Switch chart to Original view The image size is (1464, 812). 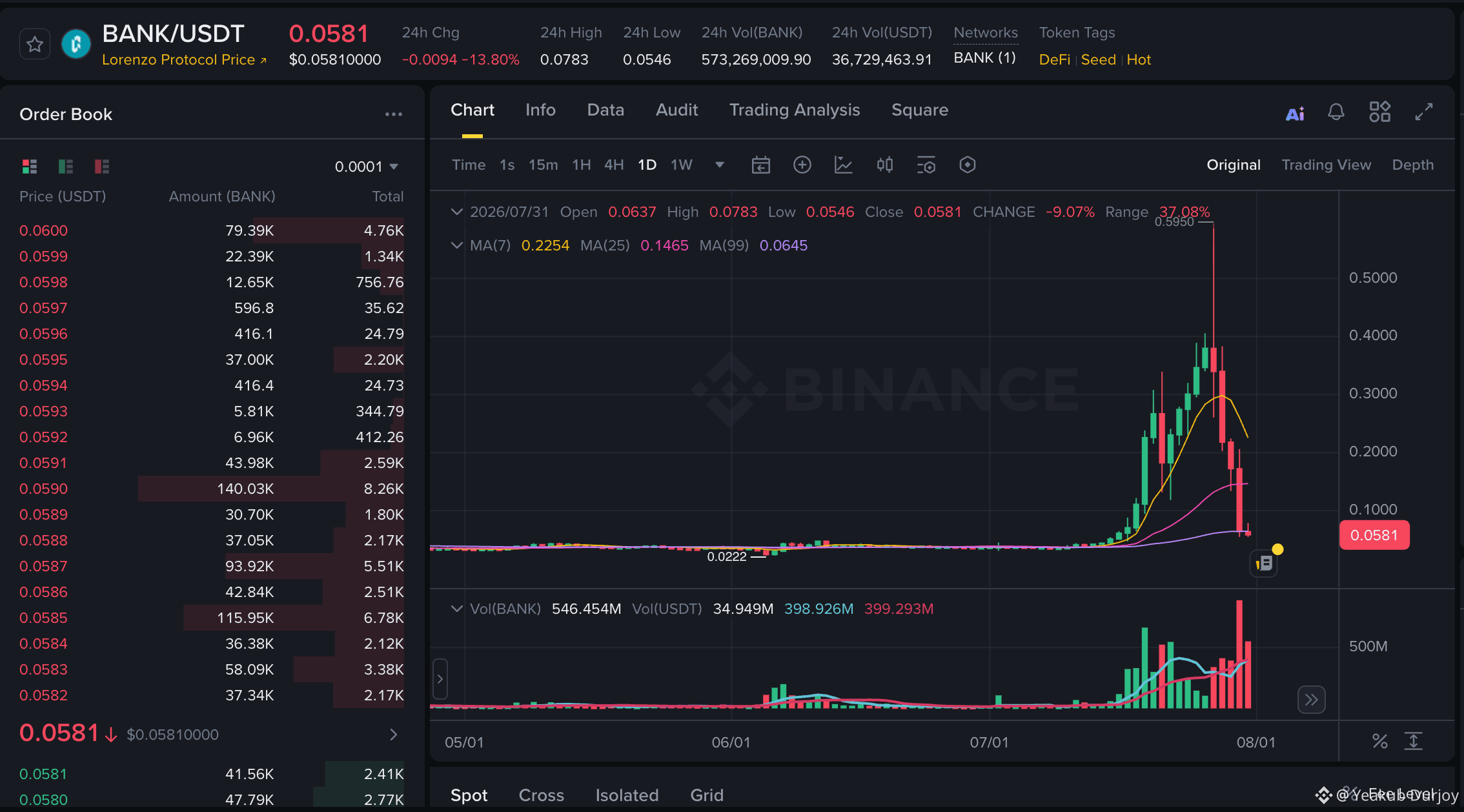(1234, 165)
